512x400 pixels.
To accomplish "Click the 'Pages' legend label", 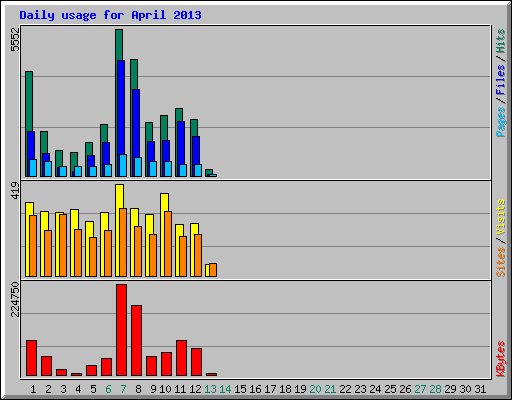I will 500,122.
